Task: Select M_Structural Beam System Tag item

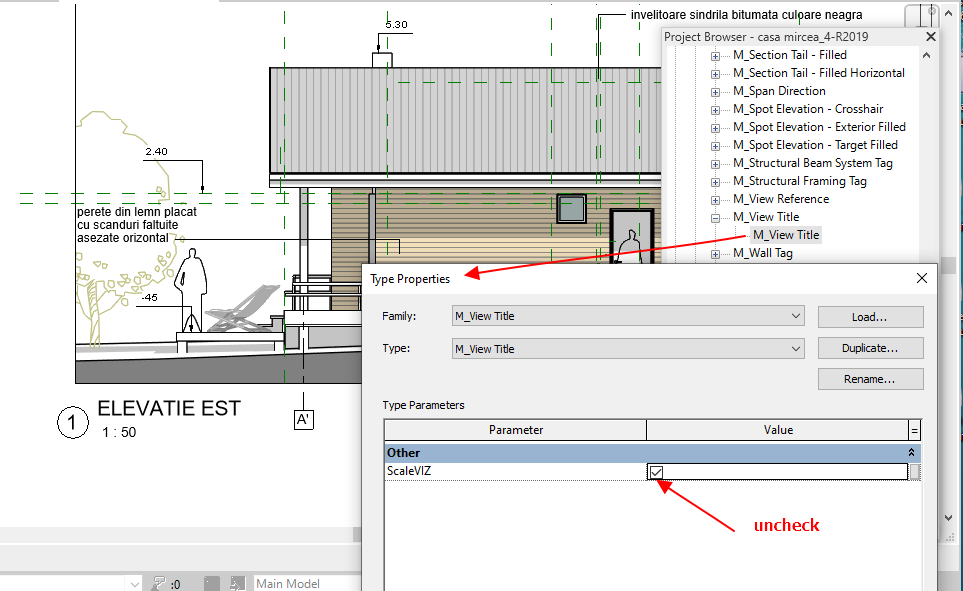Action: click(813, 163)
